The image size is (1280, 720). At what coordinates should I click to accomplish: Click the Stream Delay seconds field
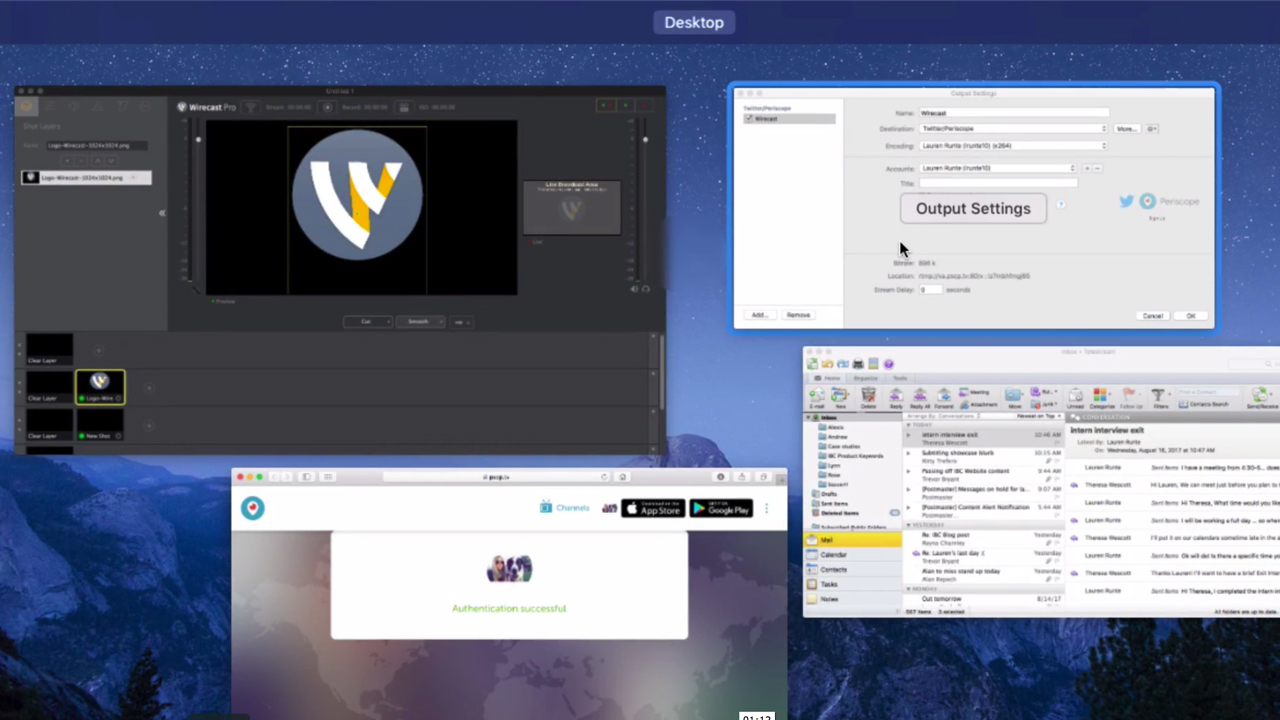[x=930, y=289]
